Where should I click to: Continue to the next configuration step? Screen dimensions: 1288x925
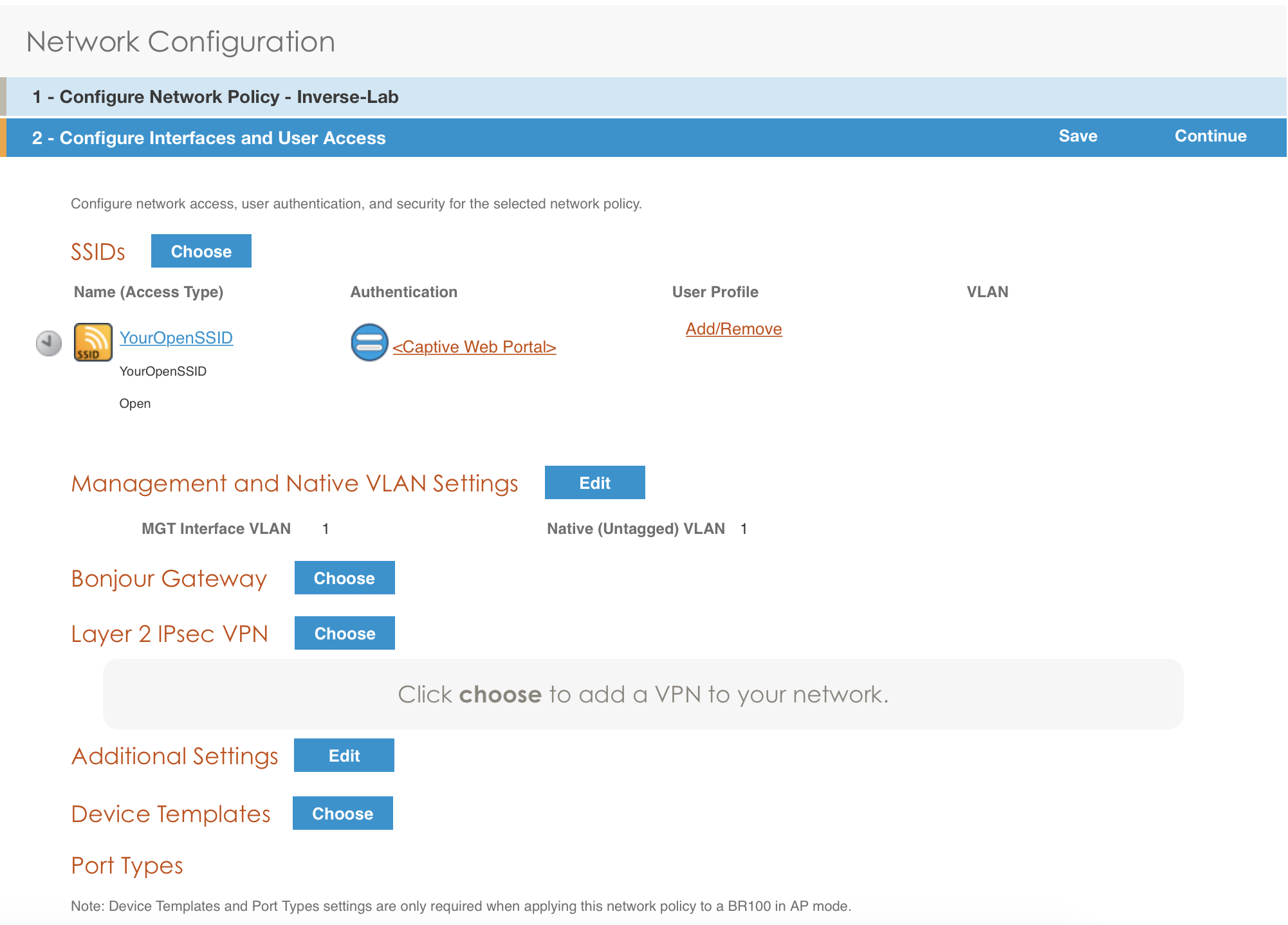(x=1210, y=136)
